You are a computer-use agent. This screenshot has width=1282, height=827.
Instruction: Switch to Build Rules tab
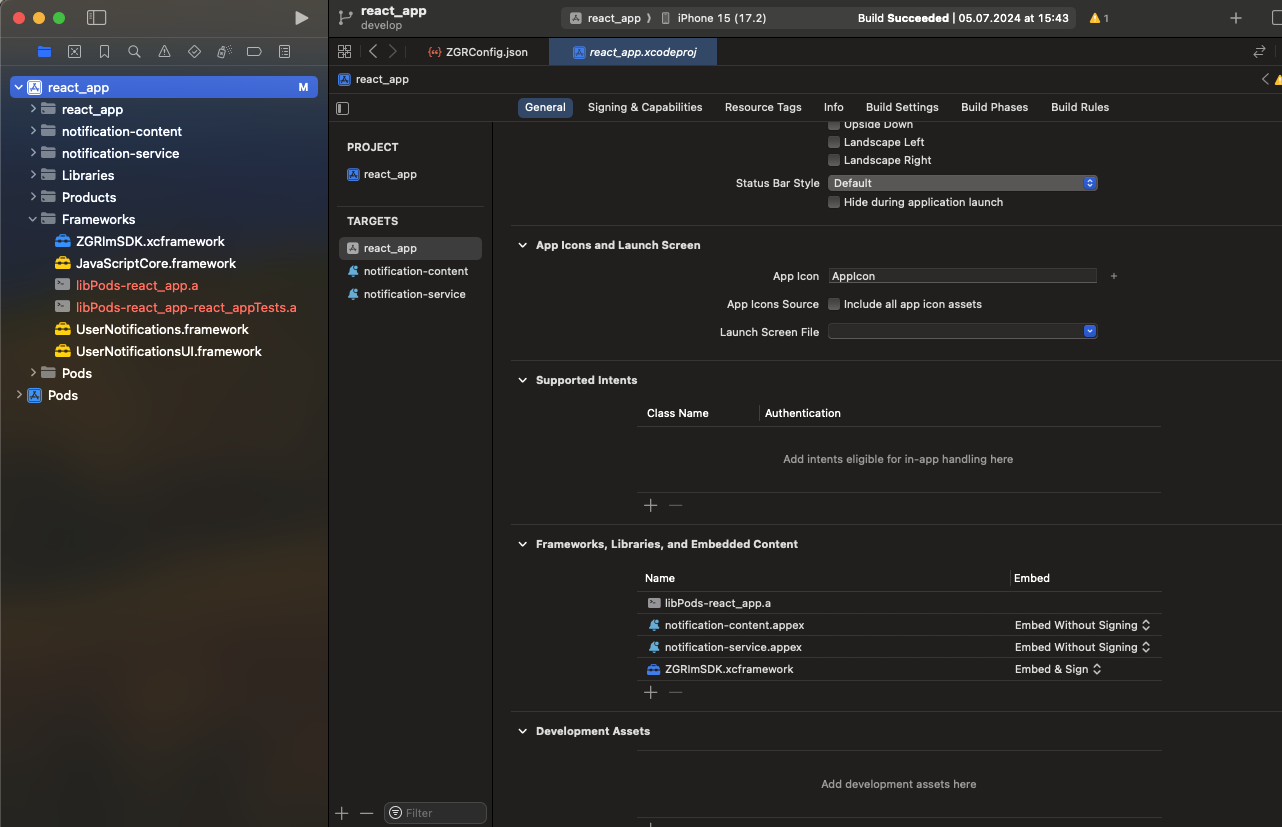click(x=1080, y=107)
